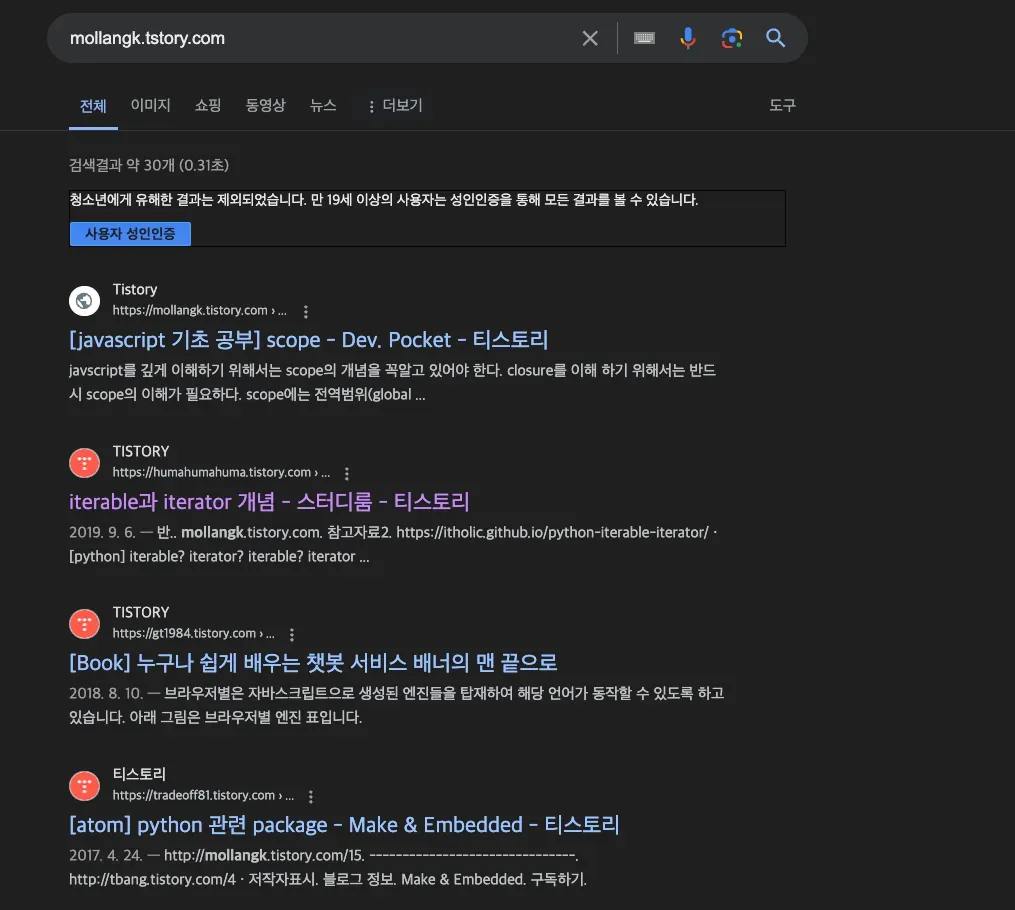Viewport: 1015px width, 910px height.
Task: Open the iterable과 iterator 개념 result
Action: 269,502
